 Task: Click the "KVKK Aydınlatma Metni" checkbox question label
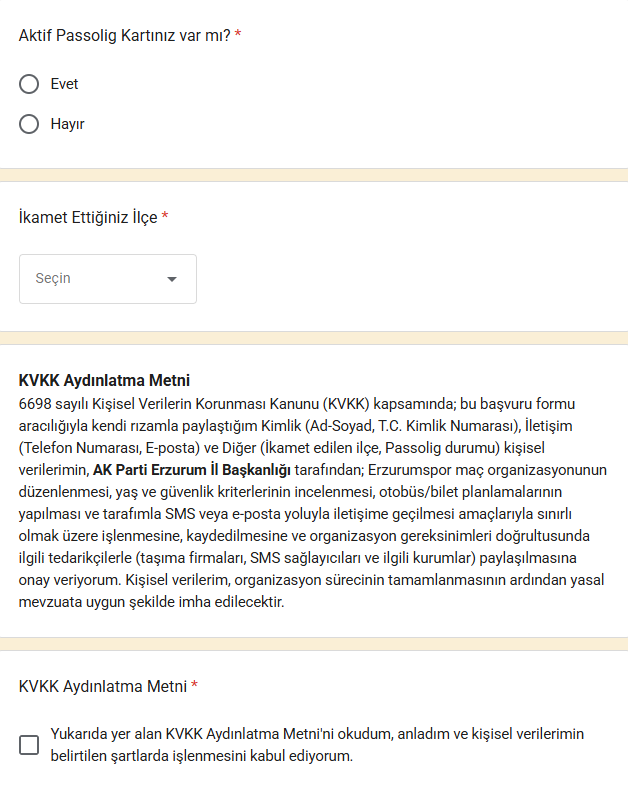tap(103, 686)
